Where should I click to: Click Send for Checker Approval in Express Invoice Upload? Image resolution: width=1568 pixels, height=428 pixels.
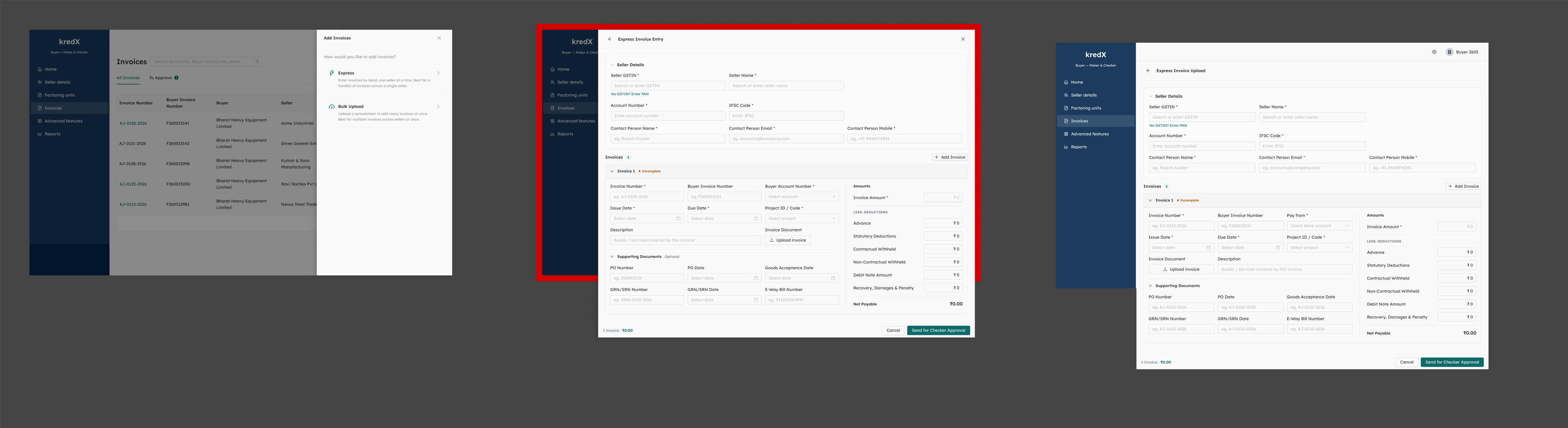(x=1452, y=362)
